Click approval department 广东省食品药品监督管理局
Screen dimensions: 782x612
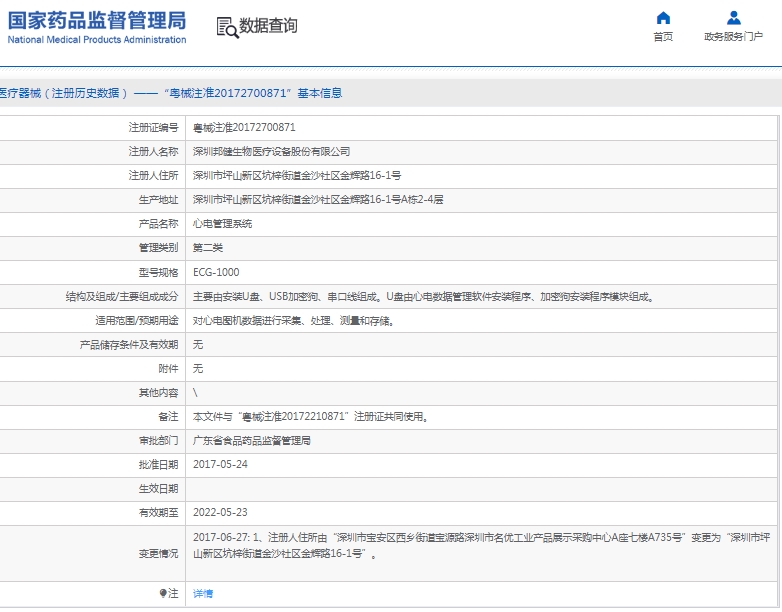tap(252, 440)
